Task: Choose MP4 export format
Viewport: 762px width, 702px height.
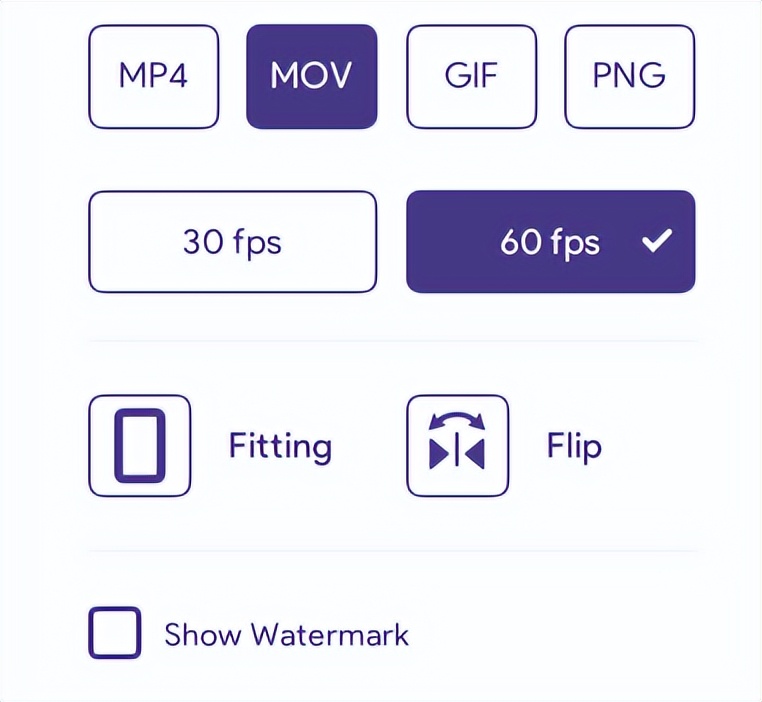Action: coord(153,77)
